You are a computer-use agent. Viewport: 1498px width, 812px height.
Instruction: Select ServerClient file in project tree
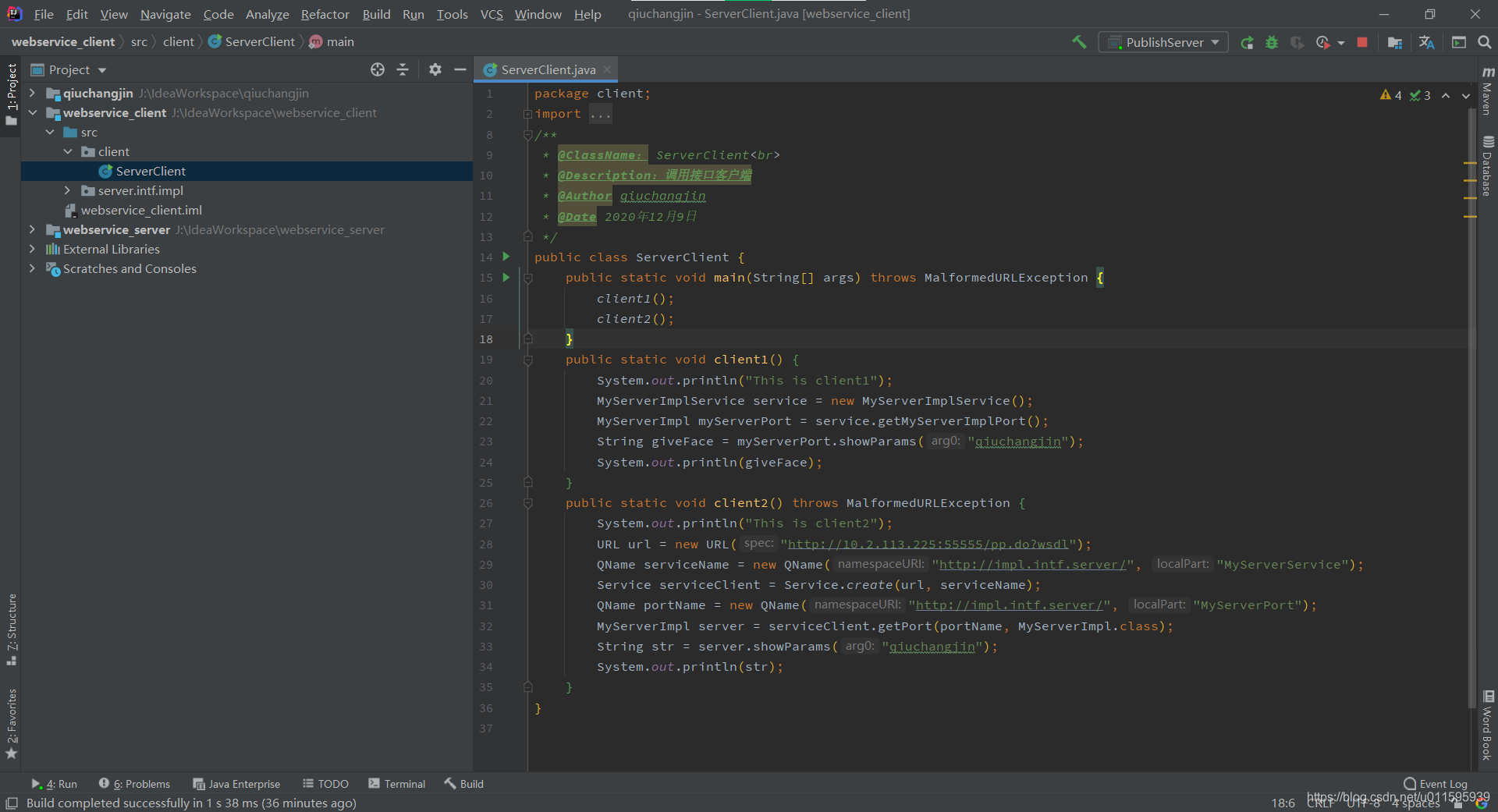click(x=247, y=171)
